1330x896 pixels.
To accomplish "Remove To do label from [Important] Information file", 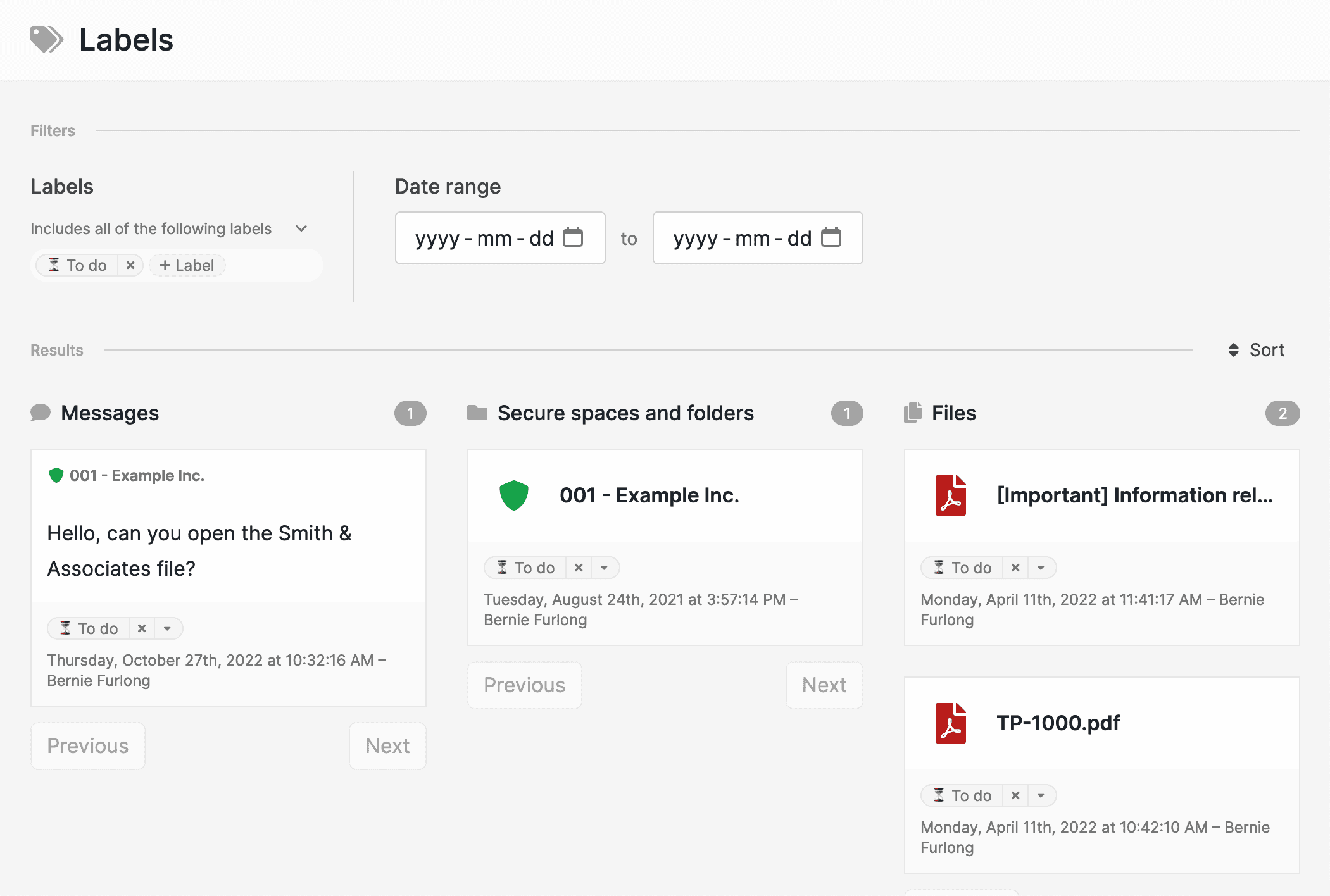I will click(1015, 568).
